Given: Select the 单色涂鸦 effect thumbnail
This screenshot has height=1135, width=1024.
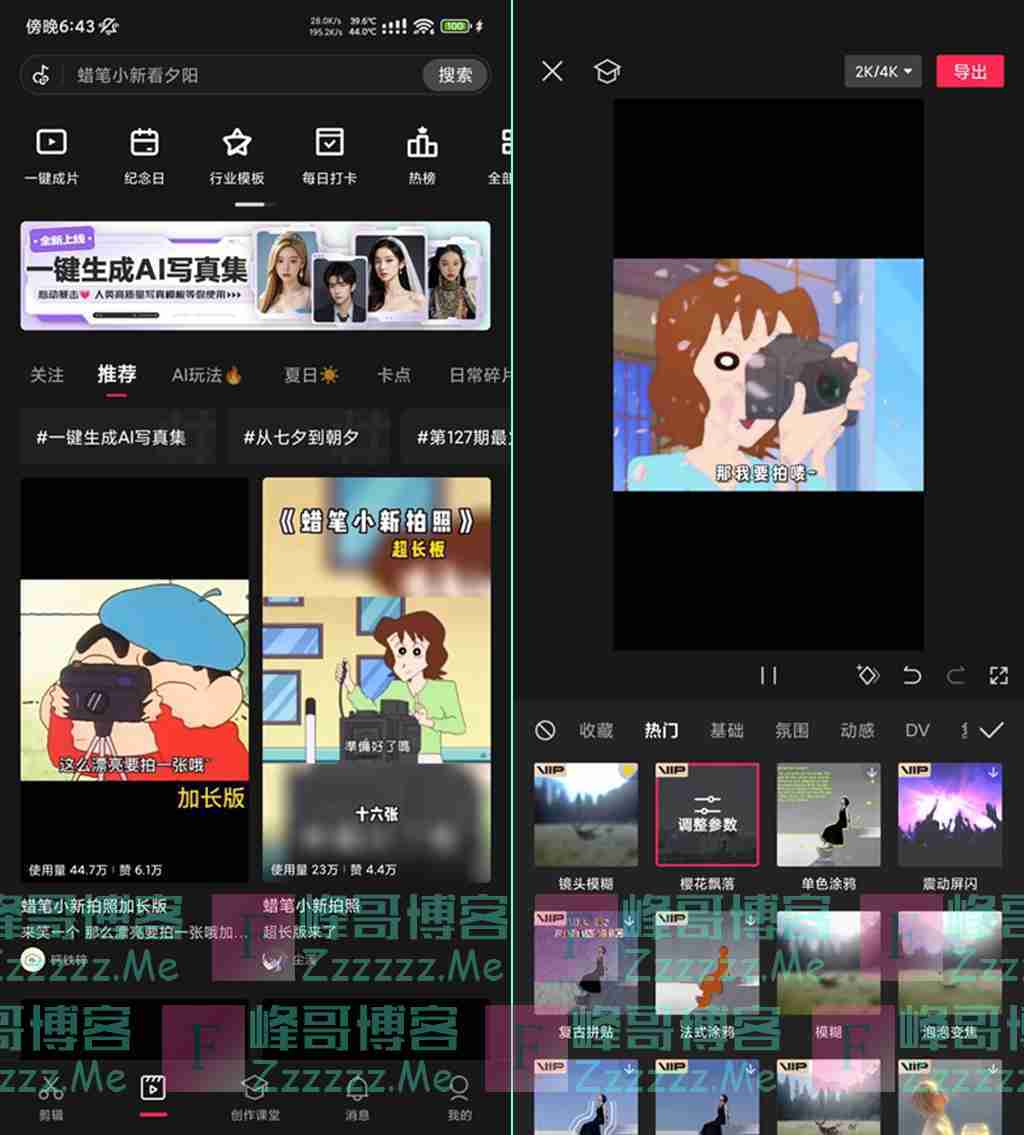Looking at the screenshot, I should coord(829,814).
